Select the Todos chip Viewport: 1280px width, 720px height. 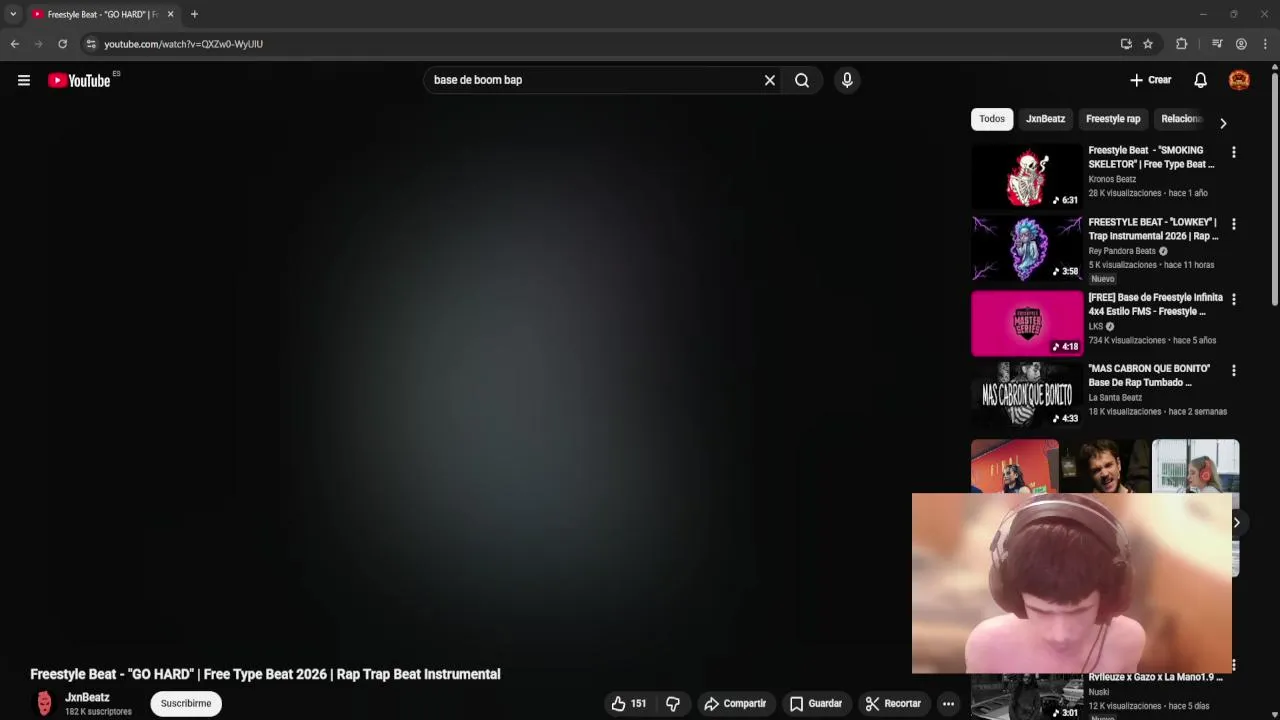992,119
